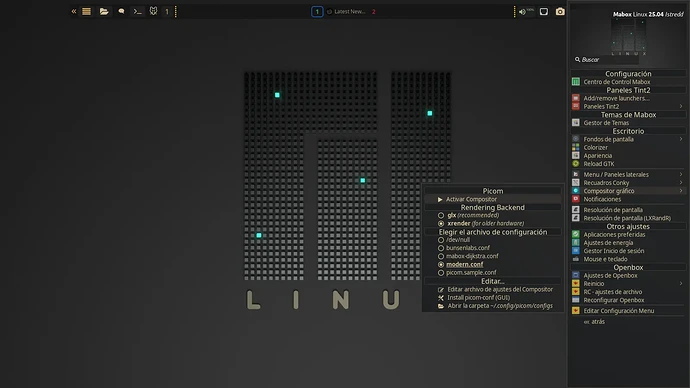Launch the terminal from top panel
Image resolution: width=690 pixels, height=388 pixels.
(138, 11)
